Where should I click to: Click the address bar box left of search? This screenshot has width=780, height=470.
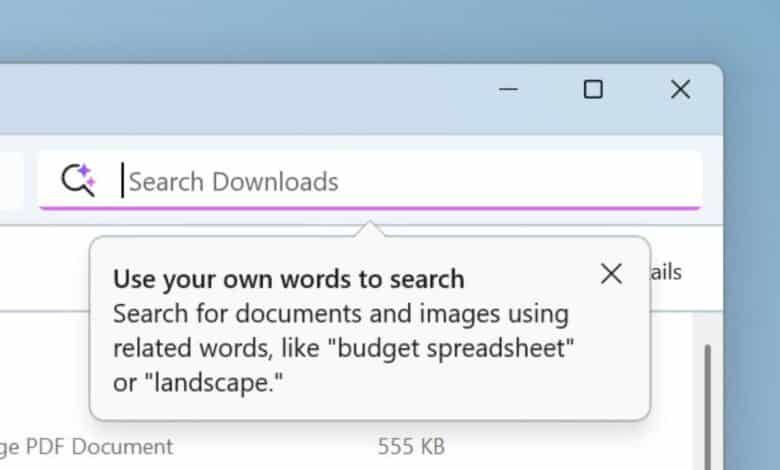click(10, 181)
